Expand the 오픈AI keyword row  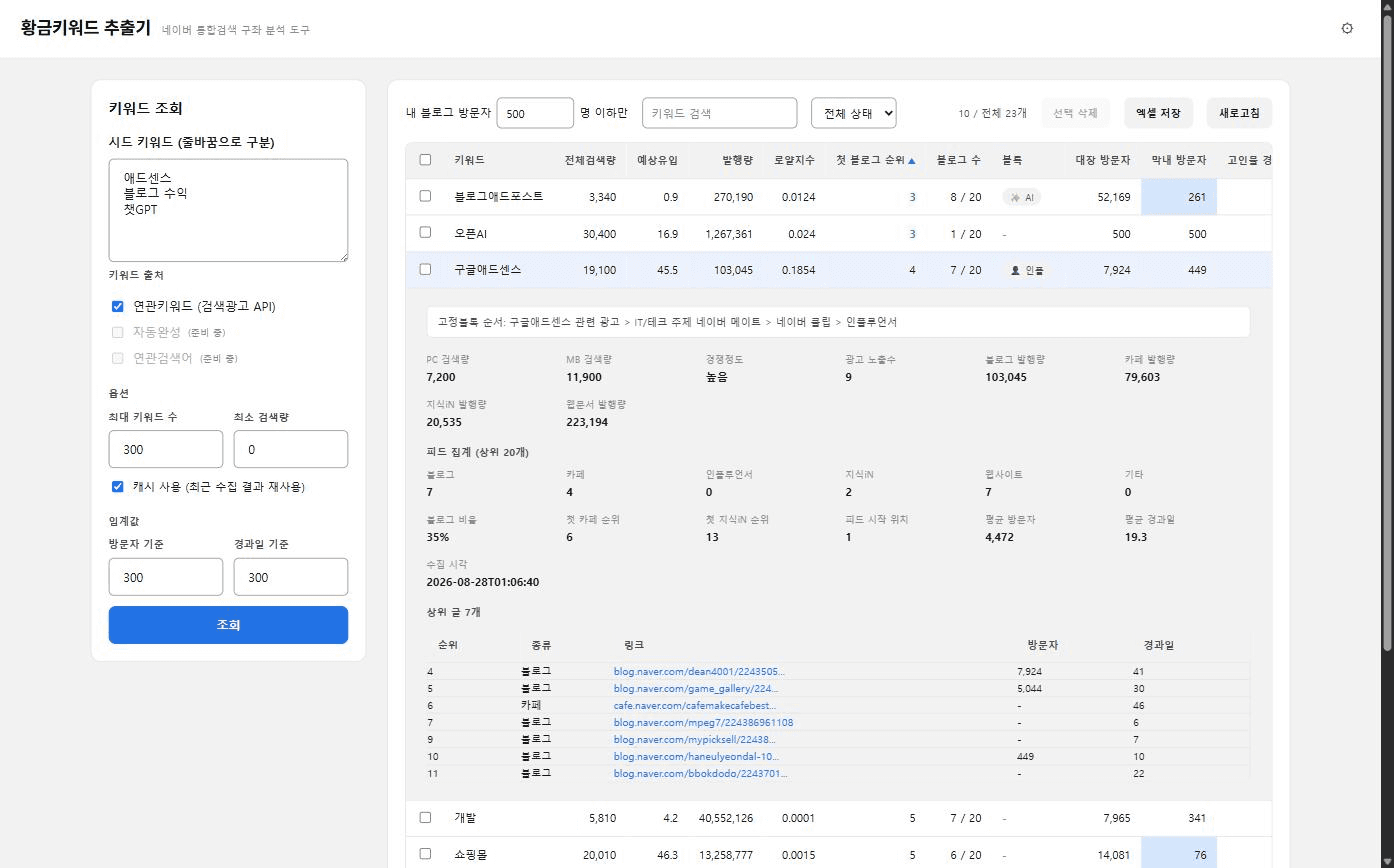click(838, 234)
